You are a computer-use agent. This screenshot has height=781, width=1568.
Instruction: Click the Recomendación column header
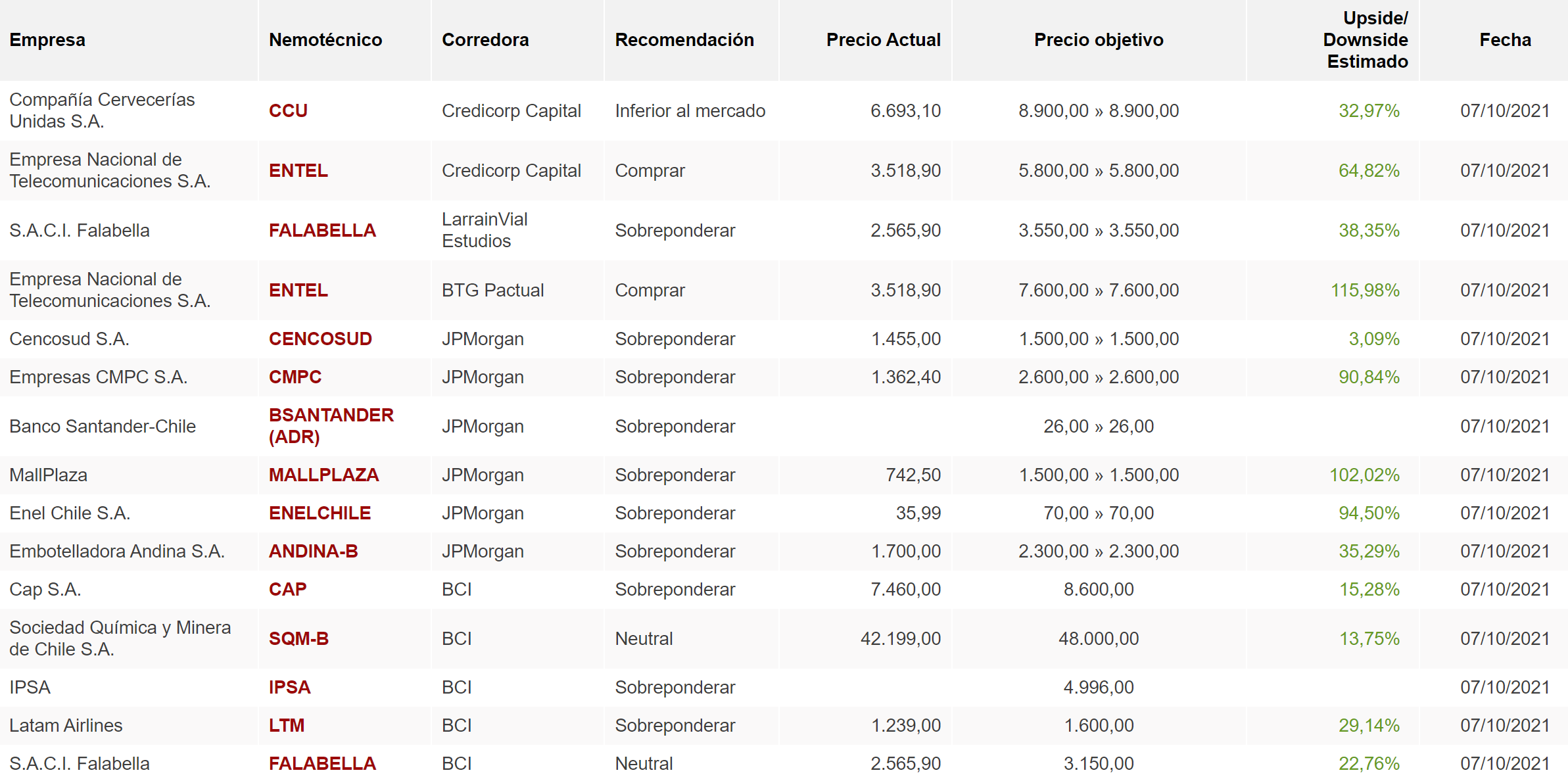[x=684, y=39]
